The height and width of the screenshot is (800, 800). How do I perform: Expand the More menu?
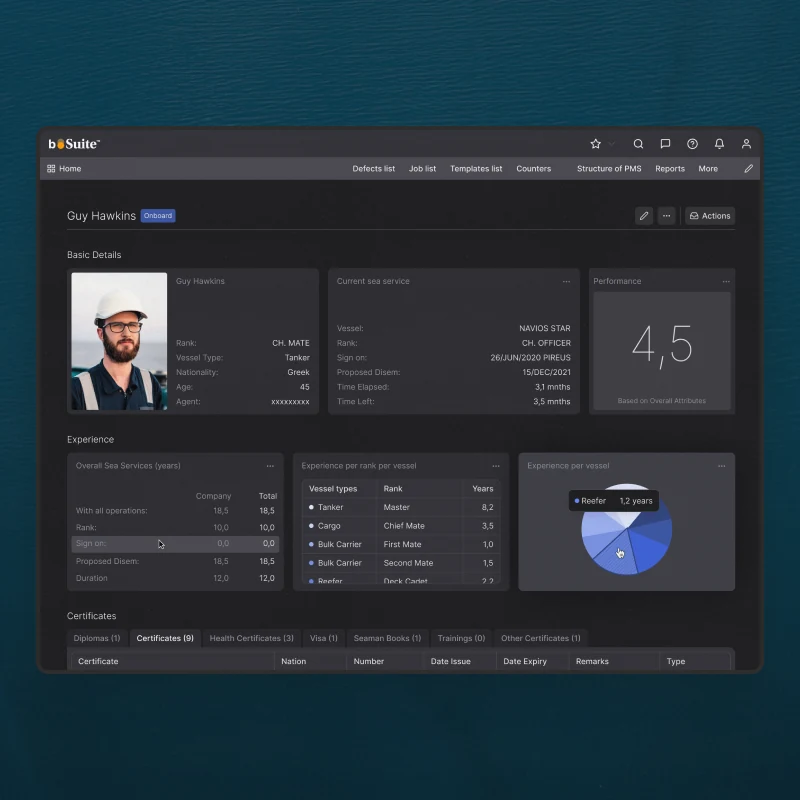pyautogui.click(x=708, y=168)
